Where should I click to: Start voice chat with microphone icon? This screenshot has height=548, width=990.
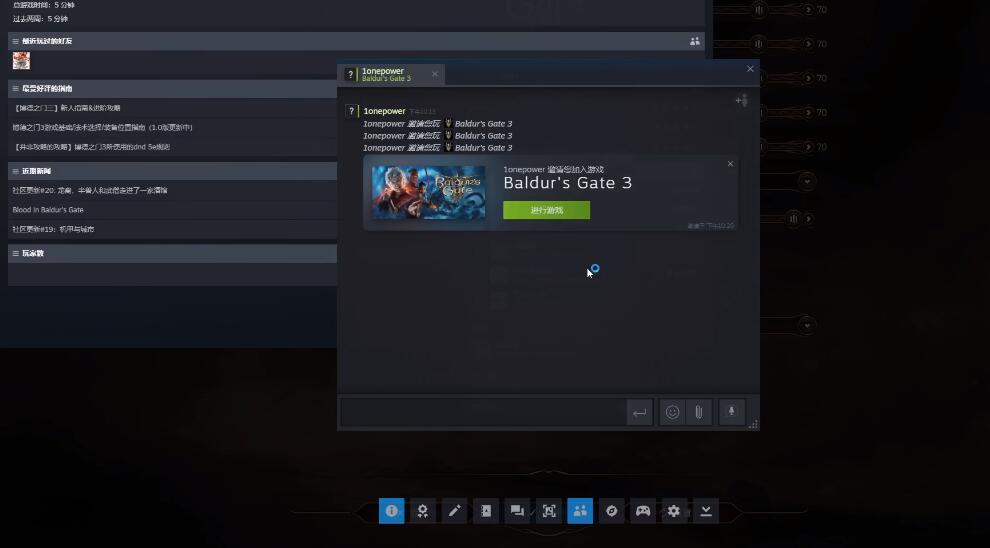(x=732, y=412)
